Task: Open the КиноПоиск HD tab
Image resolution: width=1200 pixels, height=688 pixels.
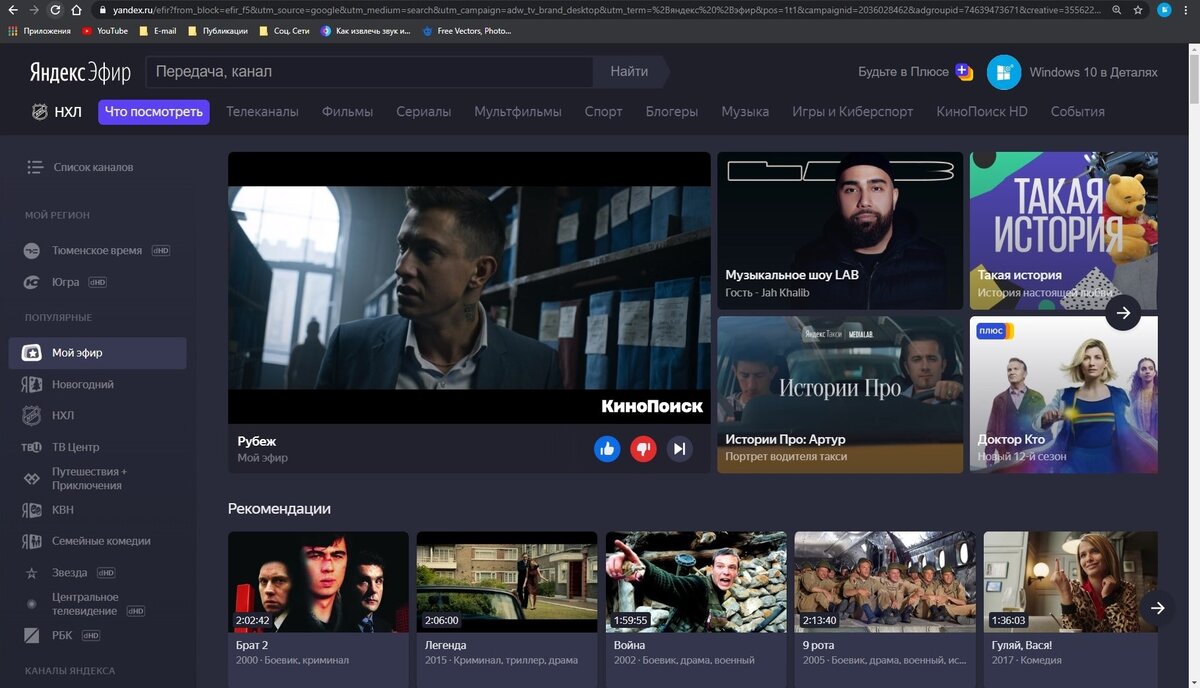Action: [x=982, y=112]
